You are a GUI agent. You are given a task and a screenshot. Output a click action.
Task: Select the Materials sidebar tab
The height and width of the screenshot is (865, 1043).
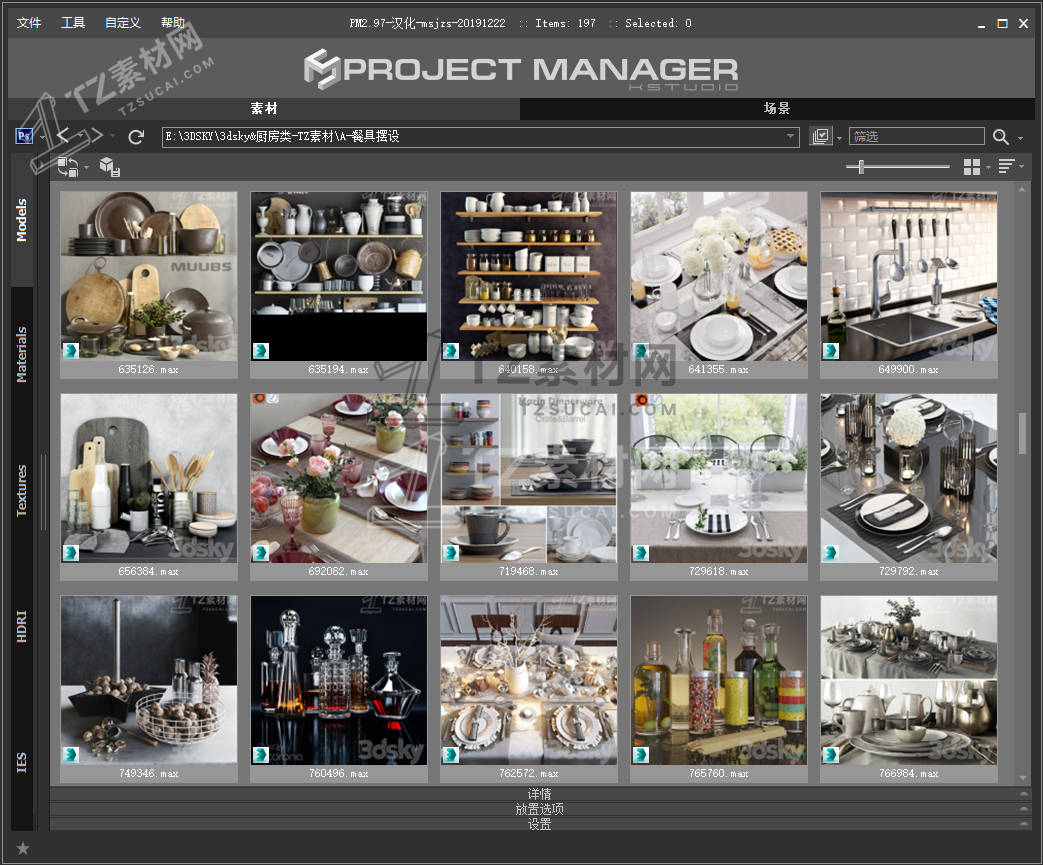click(21, 355)
